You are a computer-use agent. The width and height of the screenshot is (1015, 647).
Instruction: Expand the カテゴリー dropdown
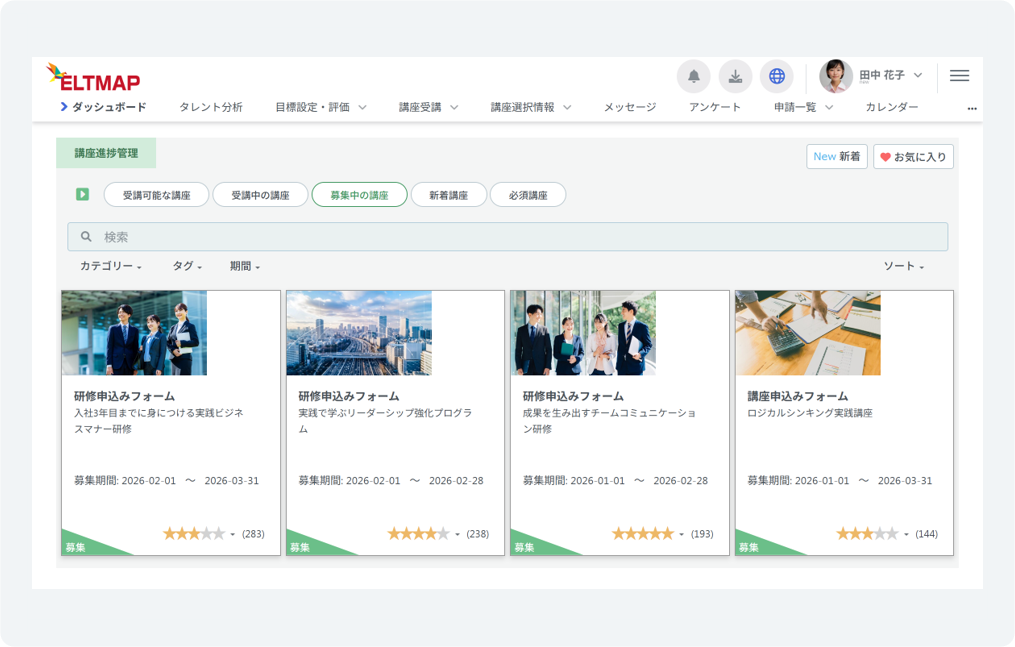point(110,266)
